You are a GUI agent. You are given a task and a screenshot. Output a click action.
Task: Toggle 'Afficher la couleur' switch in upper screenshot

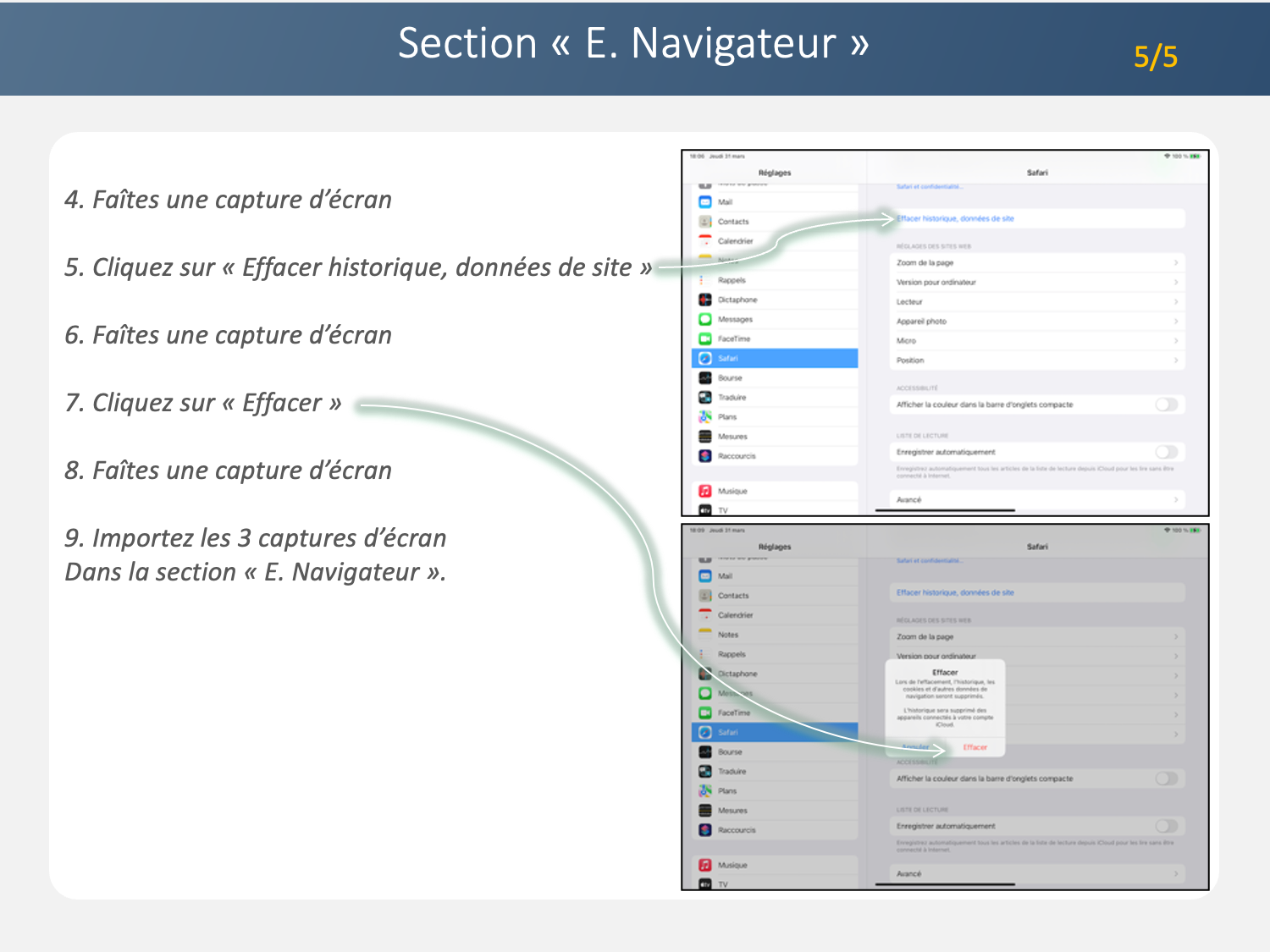tap(1166, 404)
